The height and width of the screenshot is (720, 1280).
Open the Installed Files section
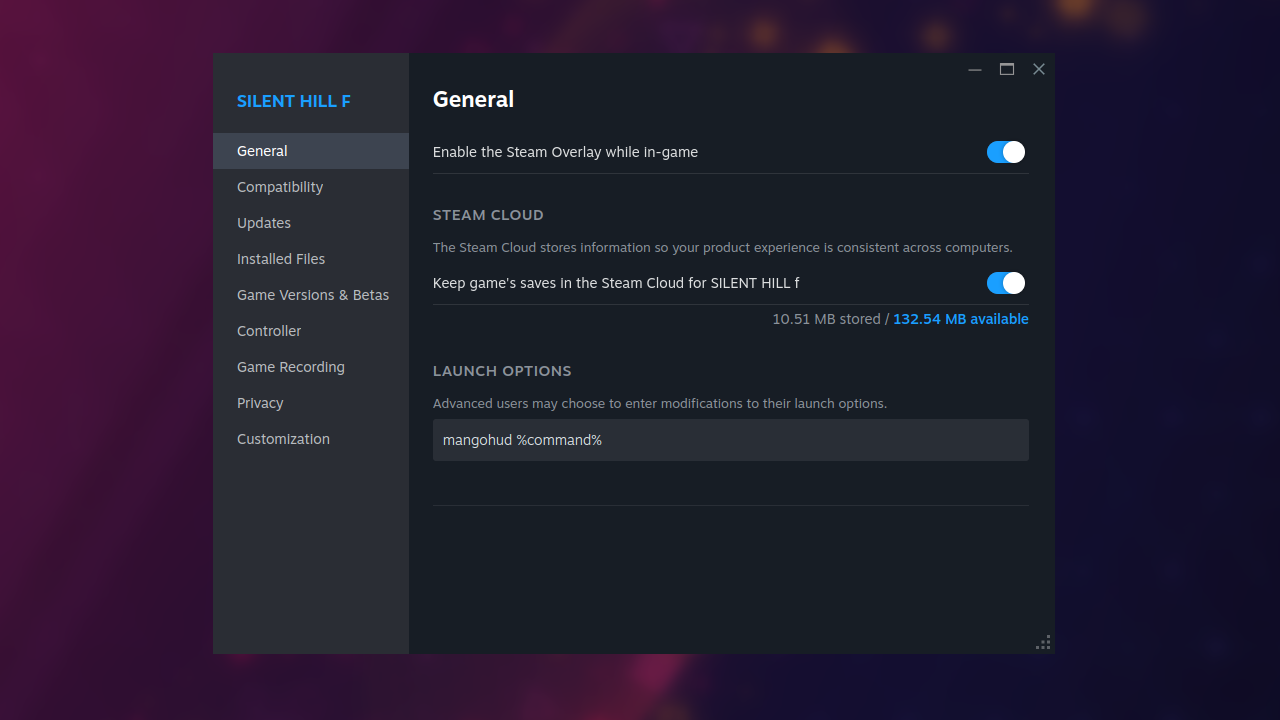click(280, 258)
